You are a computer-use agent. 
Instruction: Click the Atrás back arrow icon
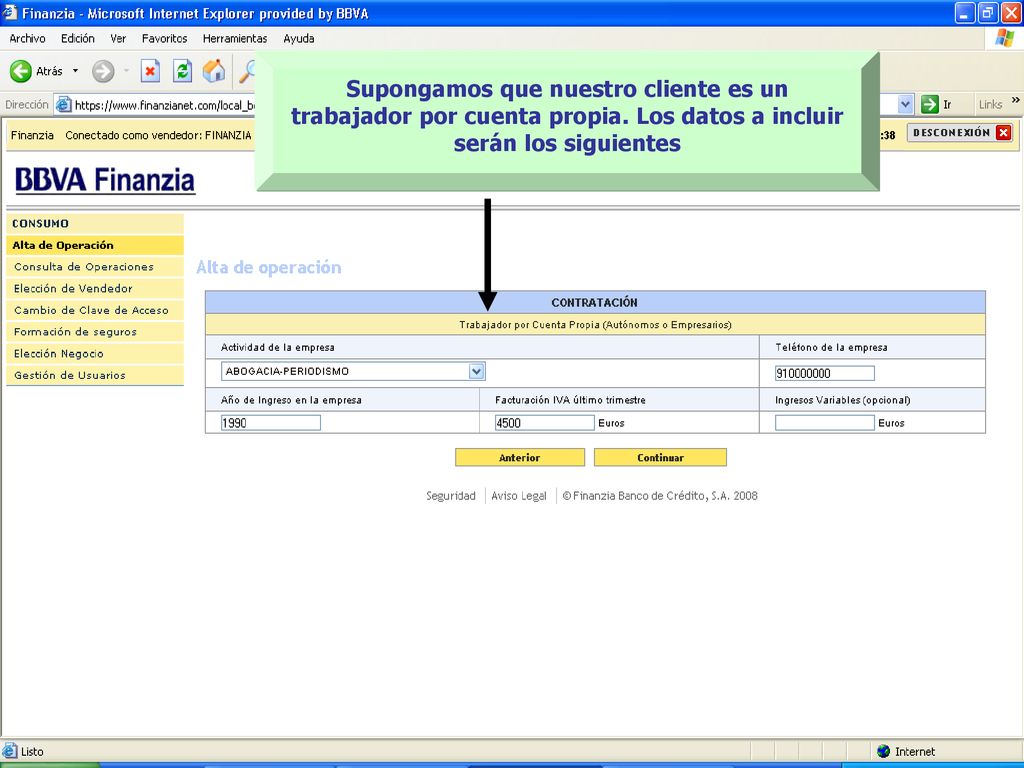click(x=21, y=71)
